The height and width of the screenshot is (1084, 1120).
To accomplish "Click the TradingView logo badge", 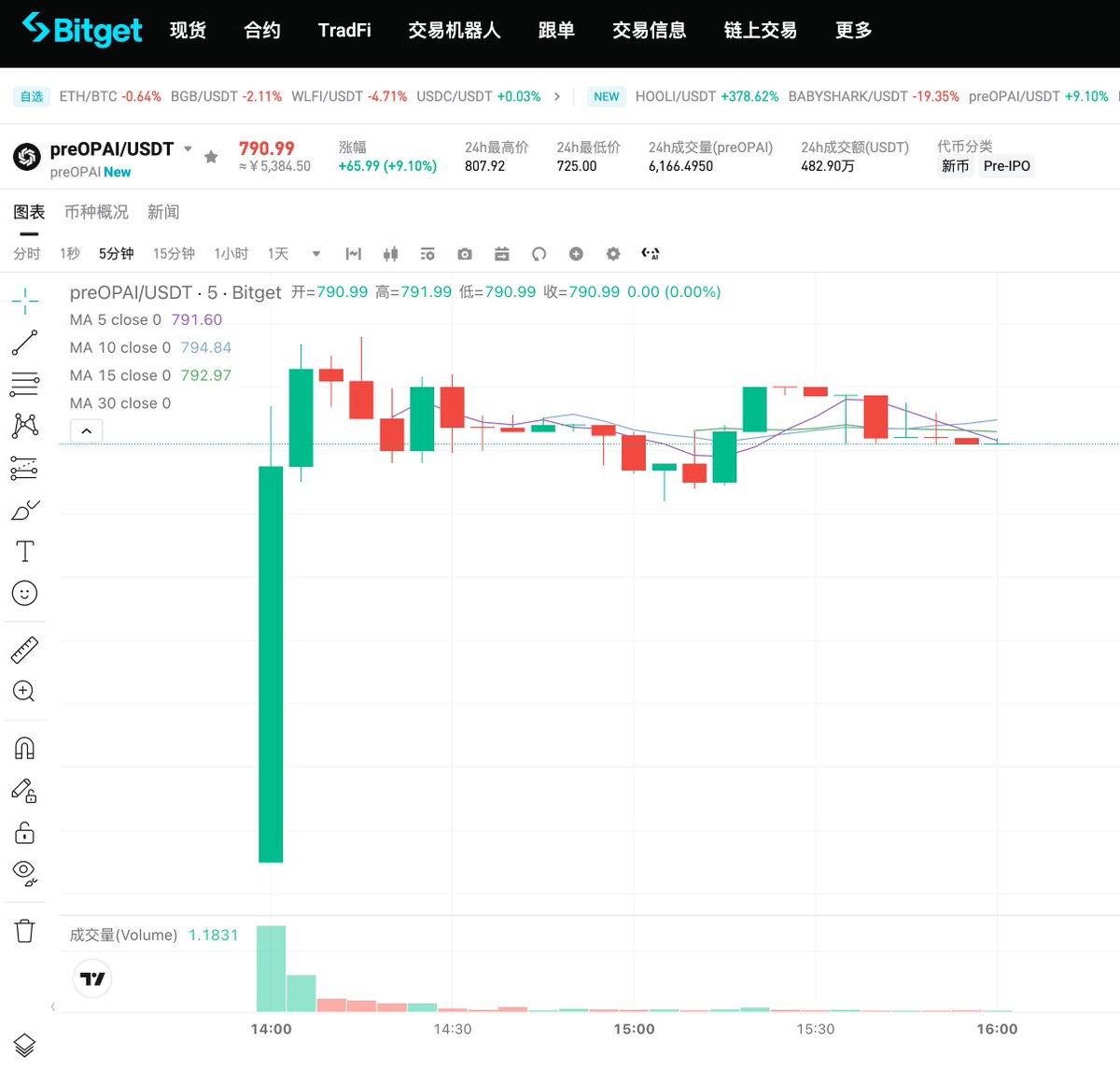I will click(x=92, y=978).
